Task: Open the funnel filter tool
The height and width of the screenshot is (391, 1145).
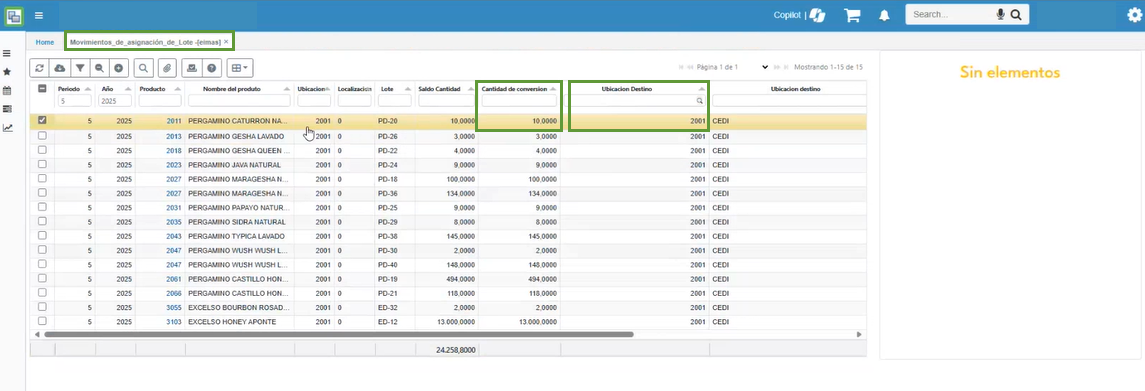Action: click(x=80, y=68)
